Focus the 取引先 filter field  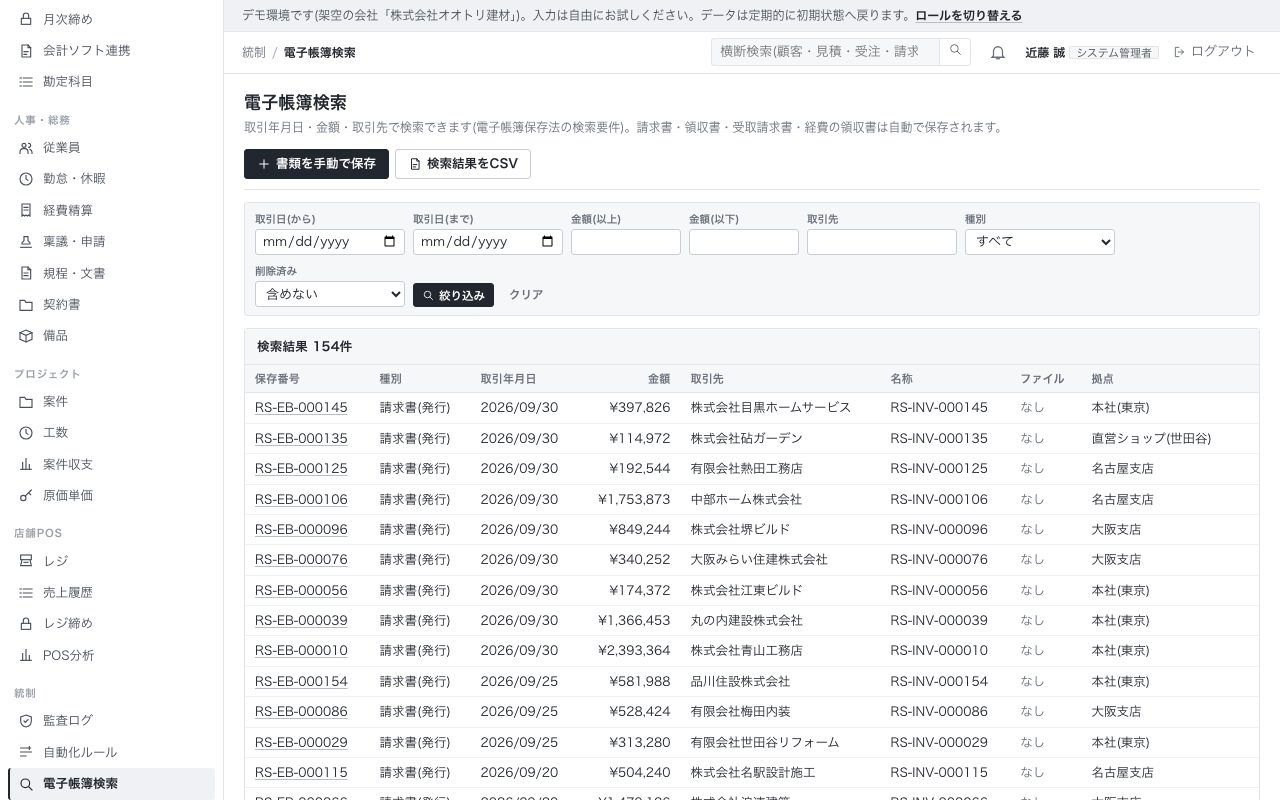pyautogui.click(x=882, y=241)
